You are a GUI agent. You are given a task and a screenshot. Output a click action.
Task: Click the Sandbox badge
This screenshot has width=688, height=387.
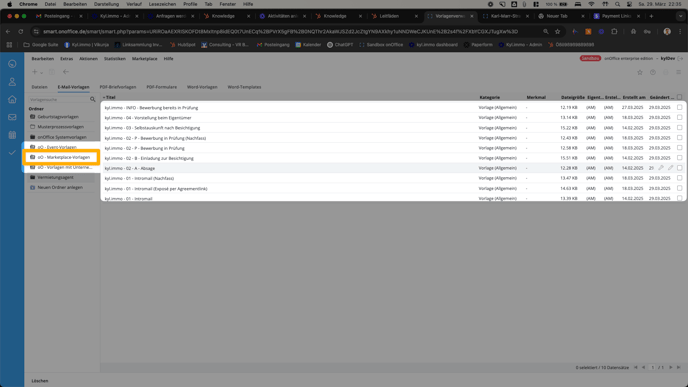tap(590, 58)
